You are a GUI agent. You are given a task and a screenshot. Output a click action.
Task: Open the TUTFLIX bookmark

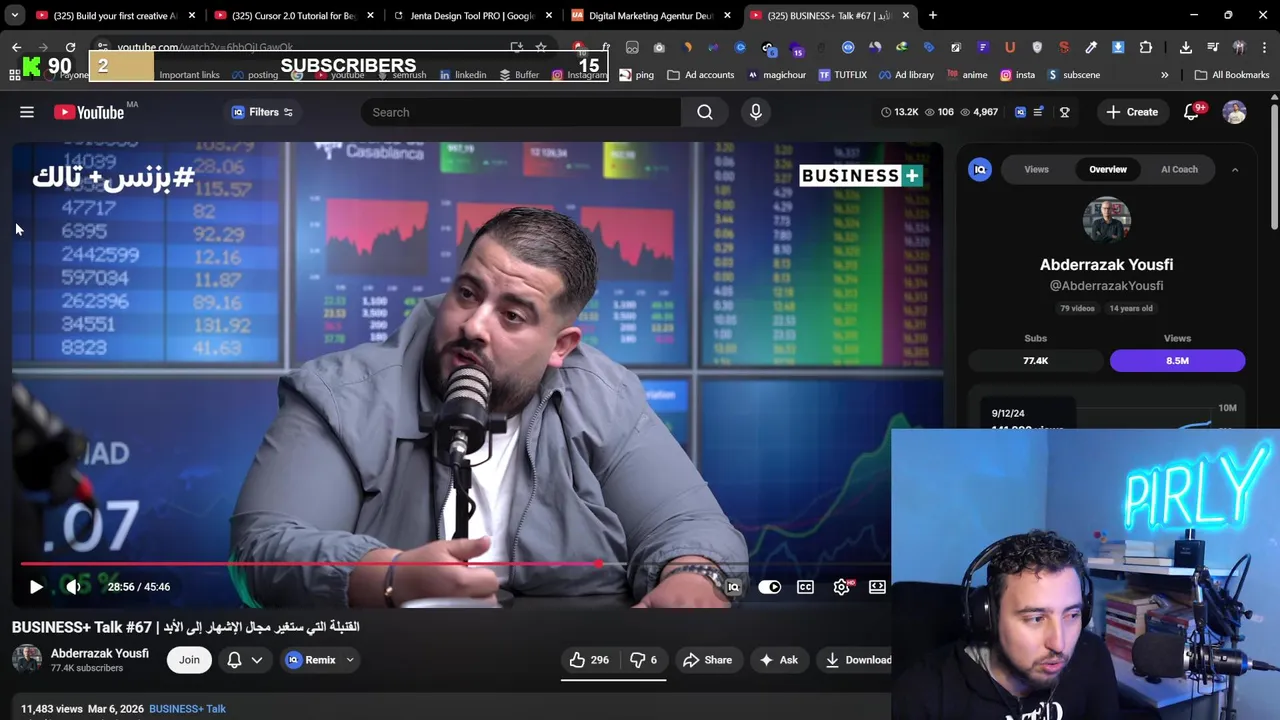[x=842, y=75]
